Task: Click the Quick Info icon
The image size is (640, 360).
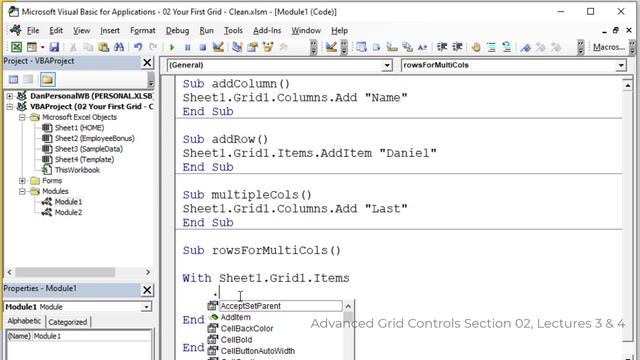Action: [392, 47]
